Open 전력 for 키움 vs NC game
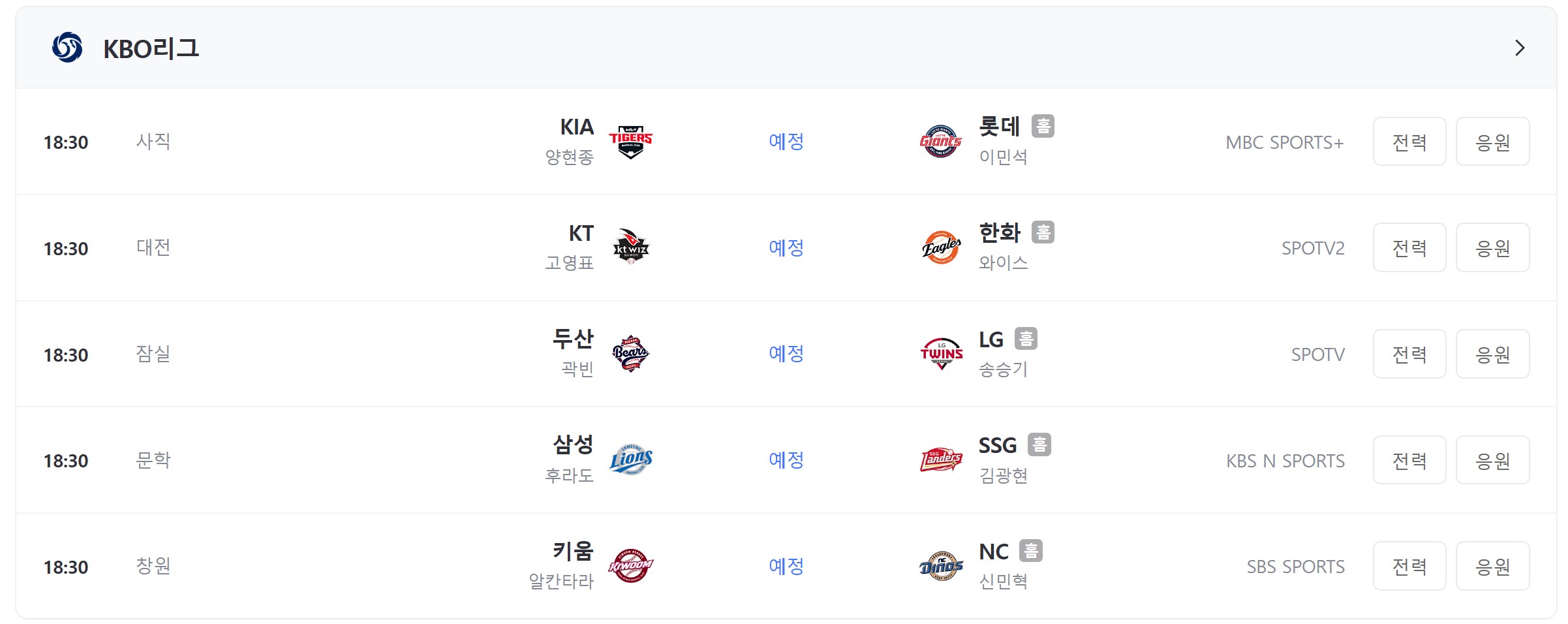Screen dimensions: 1568x624 (x=1409, y=566)
